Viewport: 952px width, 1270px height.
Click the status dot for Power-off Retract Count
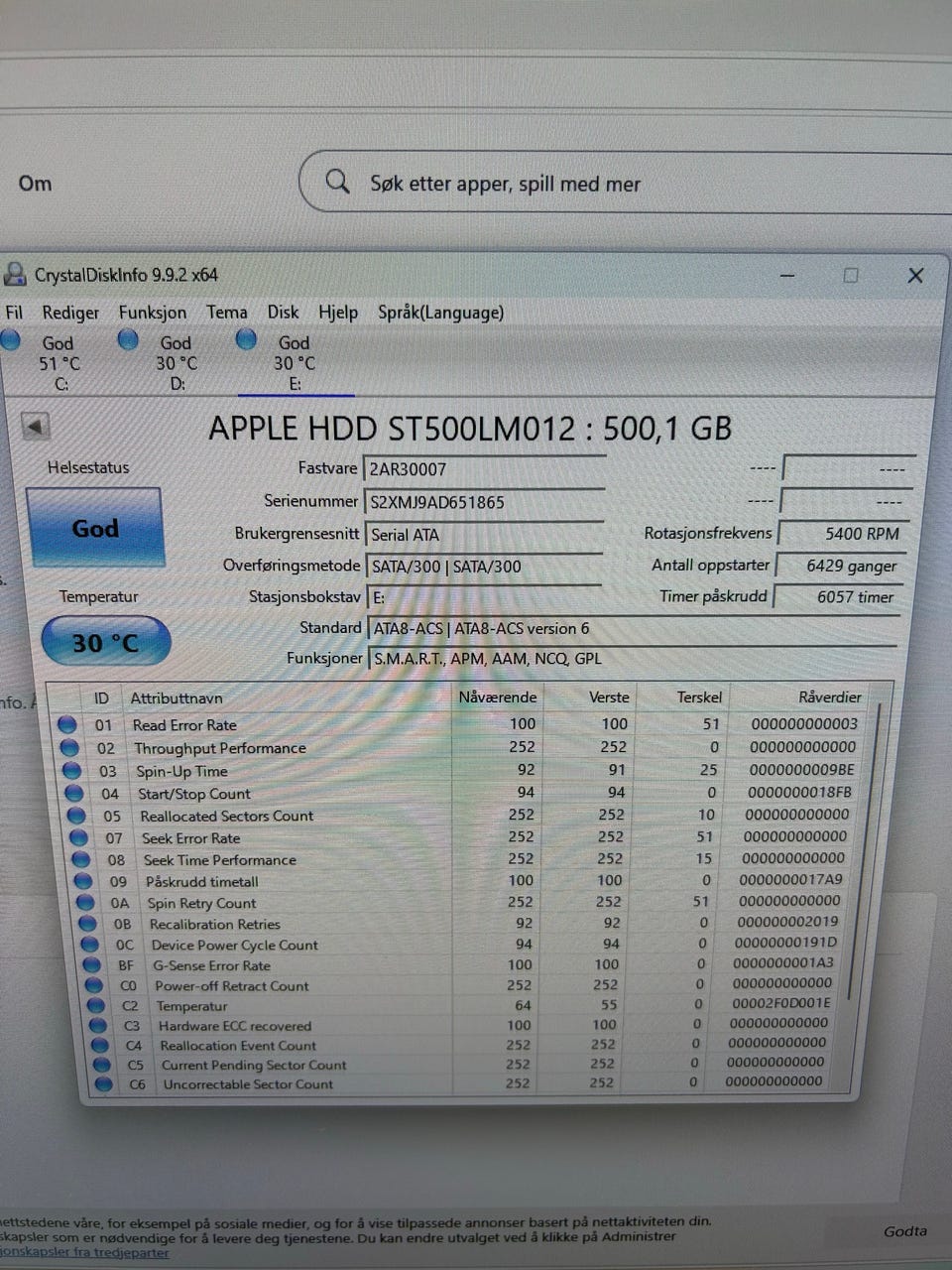94,986
